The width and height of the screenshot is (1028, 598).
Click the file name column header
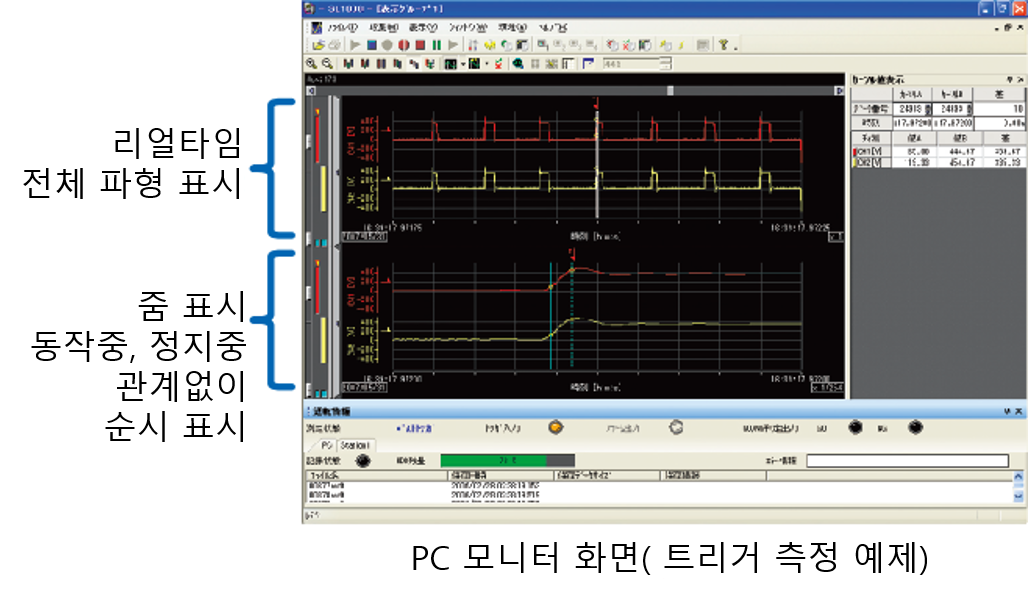click(376, 475)
